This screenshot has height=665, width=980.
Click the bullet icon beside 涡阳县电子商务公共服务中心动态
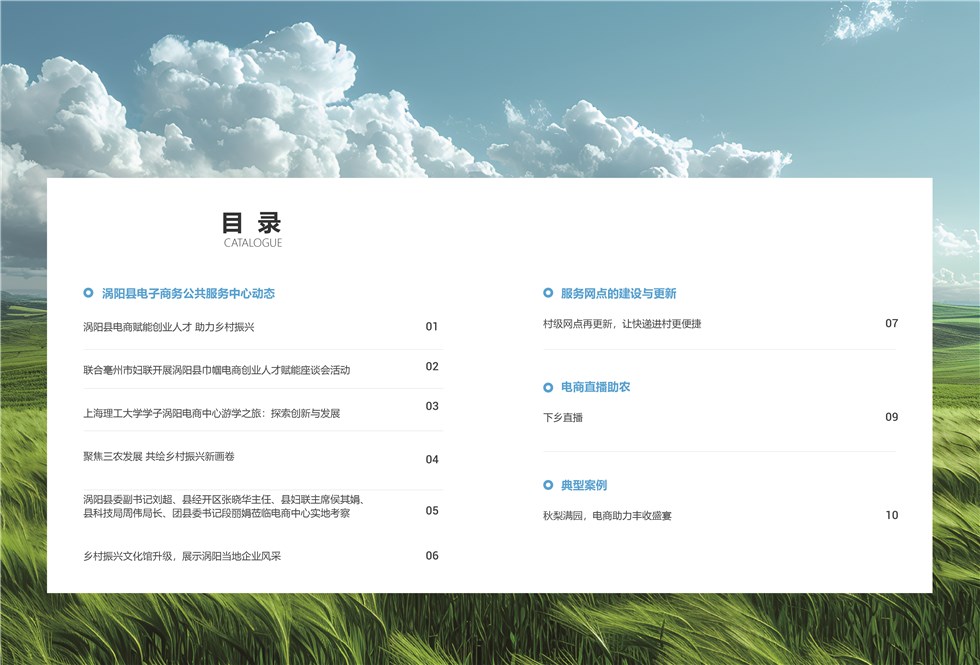coord(88,293)
